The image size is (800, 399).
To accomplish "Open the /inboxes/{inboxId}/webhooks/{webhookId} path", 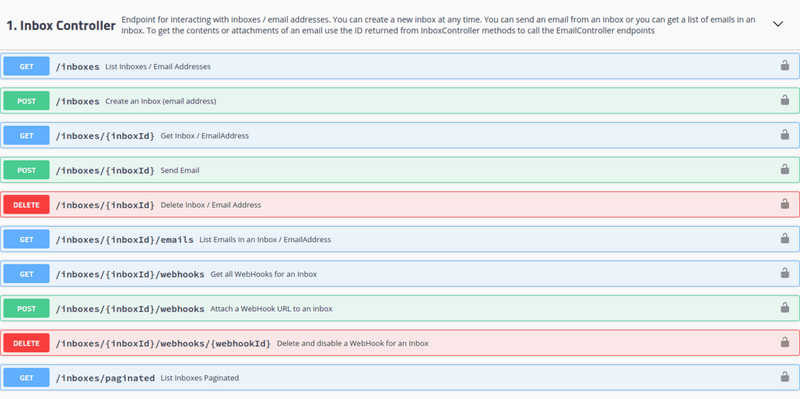I will point(163,343).
